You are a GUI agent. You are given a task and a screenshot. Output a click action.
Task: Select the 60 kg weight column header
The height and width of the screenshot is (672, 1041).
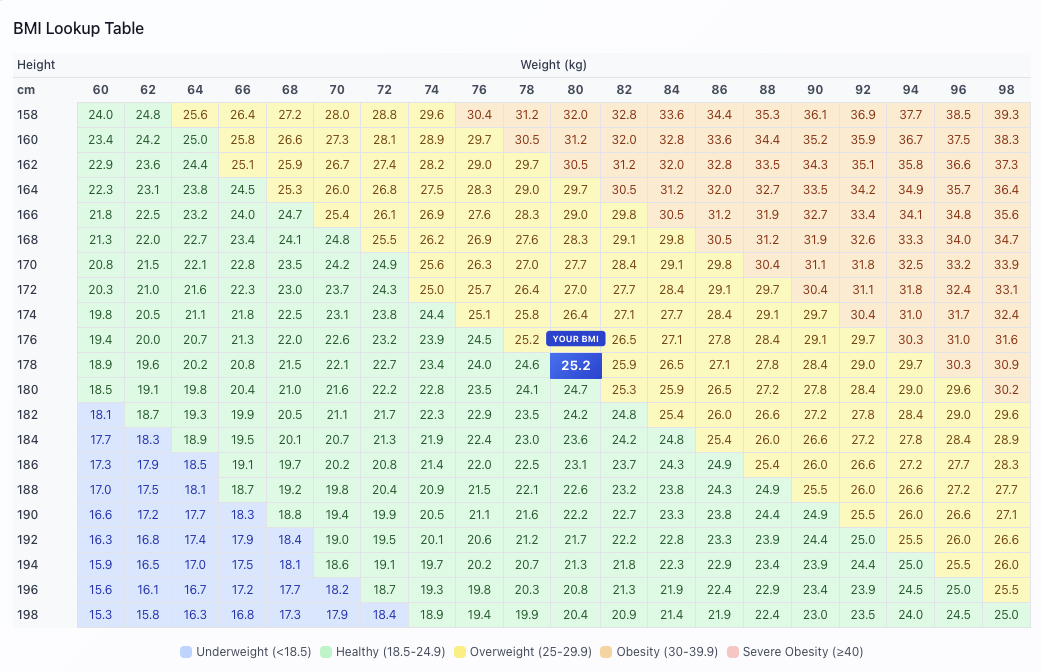[x=100, y=89]
